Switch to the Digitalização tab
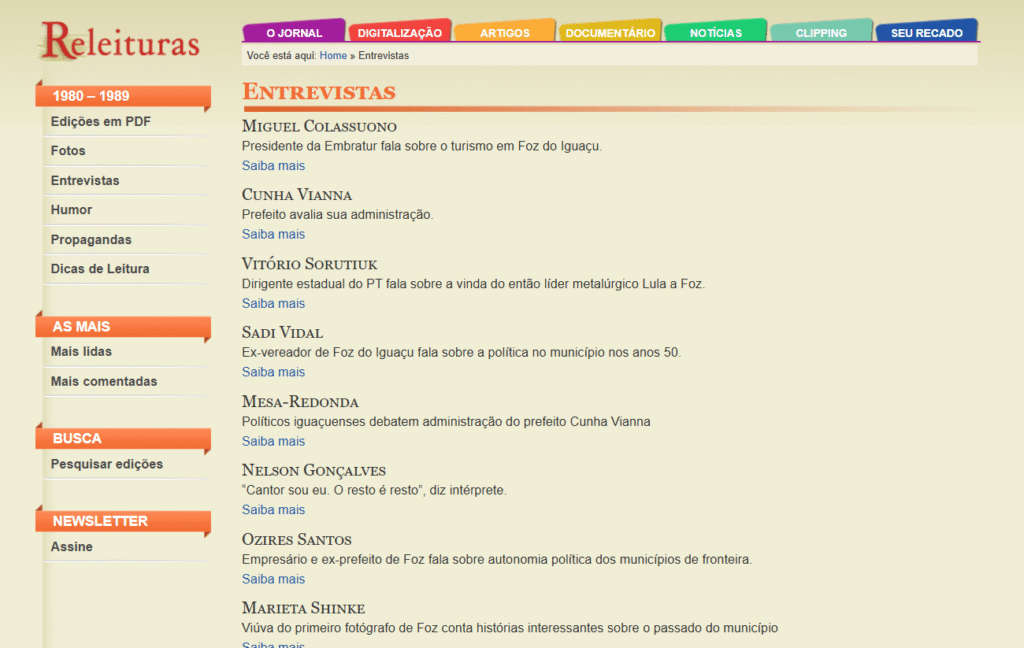Image resolution: width=1024 pixels, height=648 pixels. 399,33
